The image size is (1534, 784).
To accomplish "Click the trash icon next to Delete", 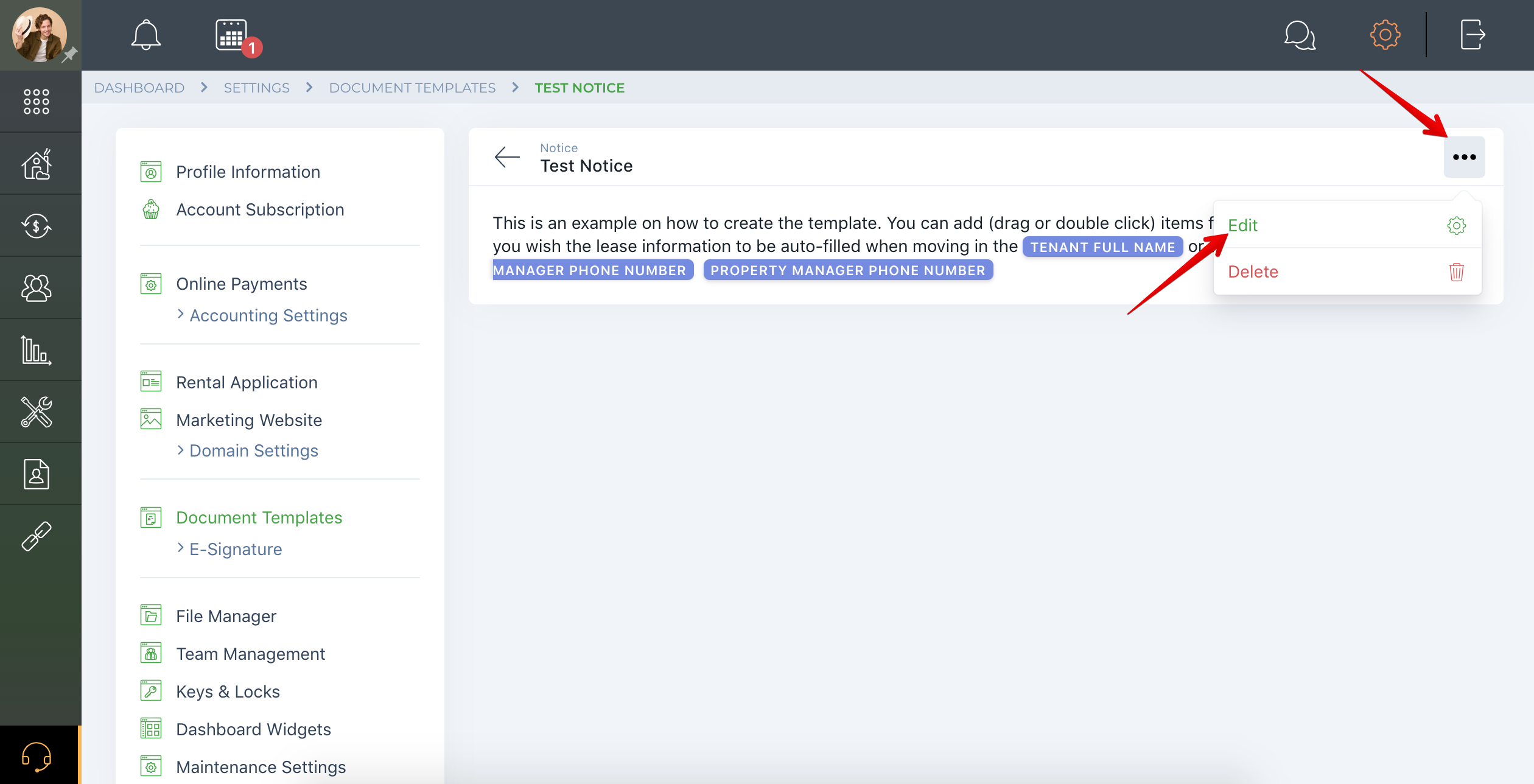I will click(1456, 271).
